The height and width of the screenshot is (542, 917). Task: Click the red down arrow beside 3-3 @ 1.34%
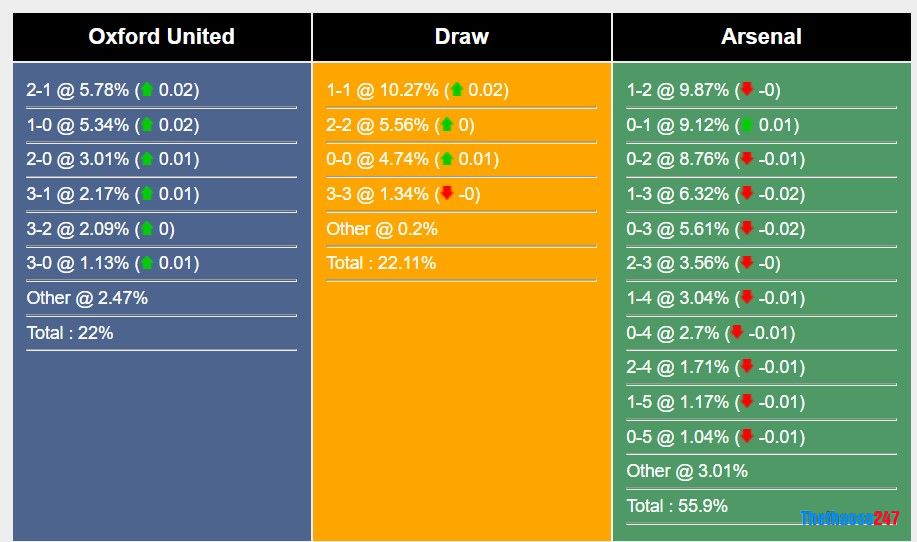[x=447, y=194]
